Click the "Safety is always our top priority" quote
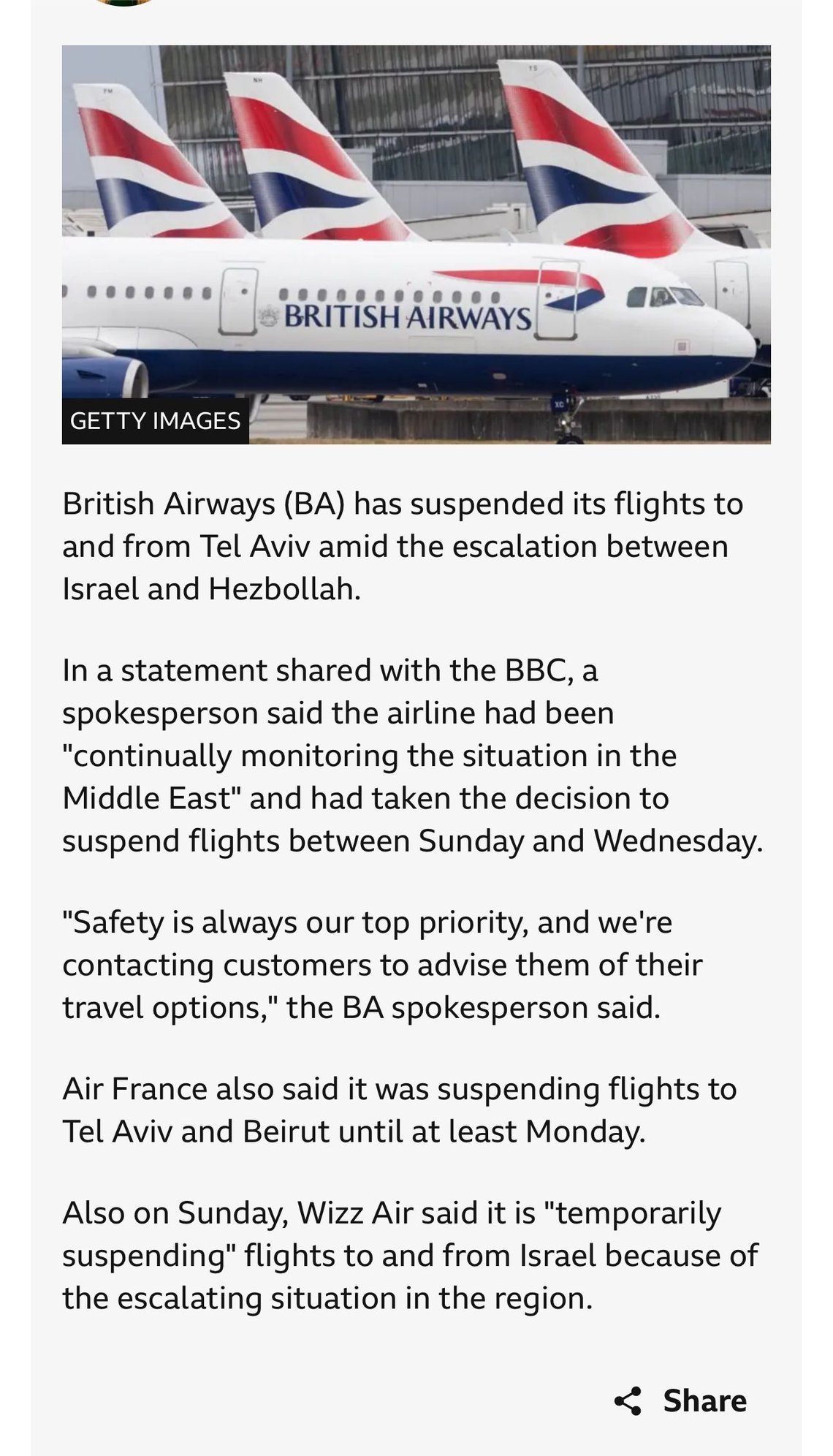The image size is (833, 1456). click(381, 965)
